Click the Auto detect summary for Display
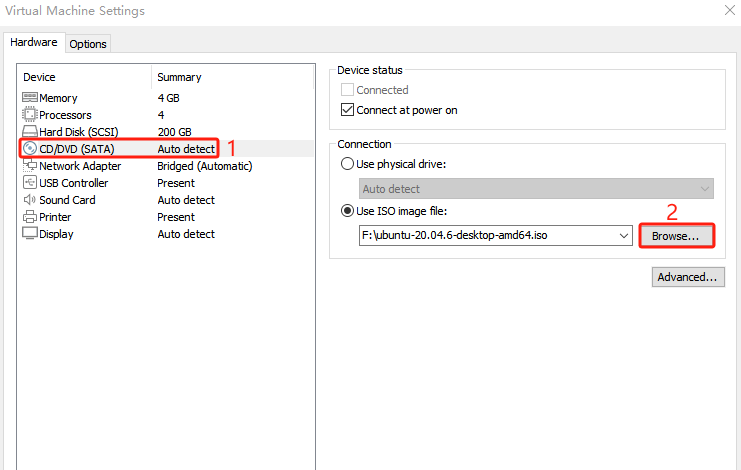This screenshot has height=470, width=741. [186, 234]
